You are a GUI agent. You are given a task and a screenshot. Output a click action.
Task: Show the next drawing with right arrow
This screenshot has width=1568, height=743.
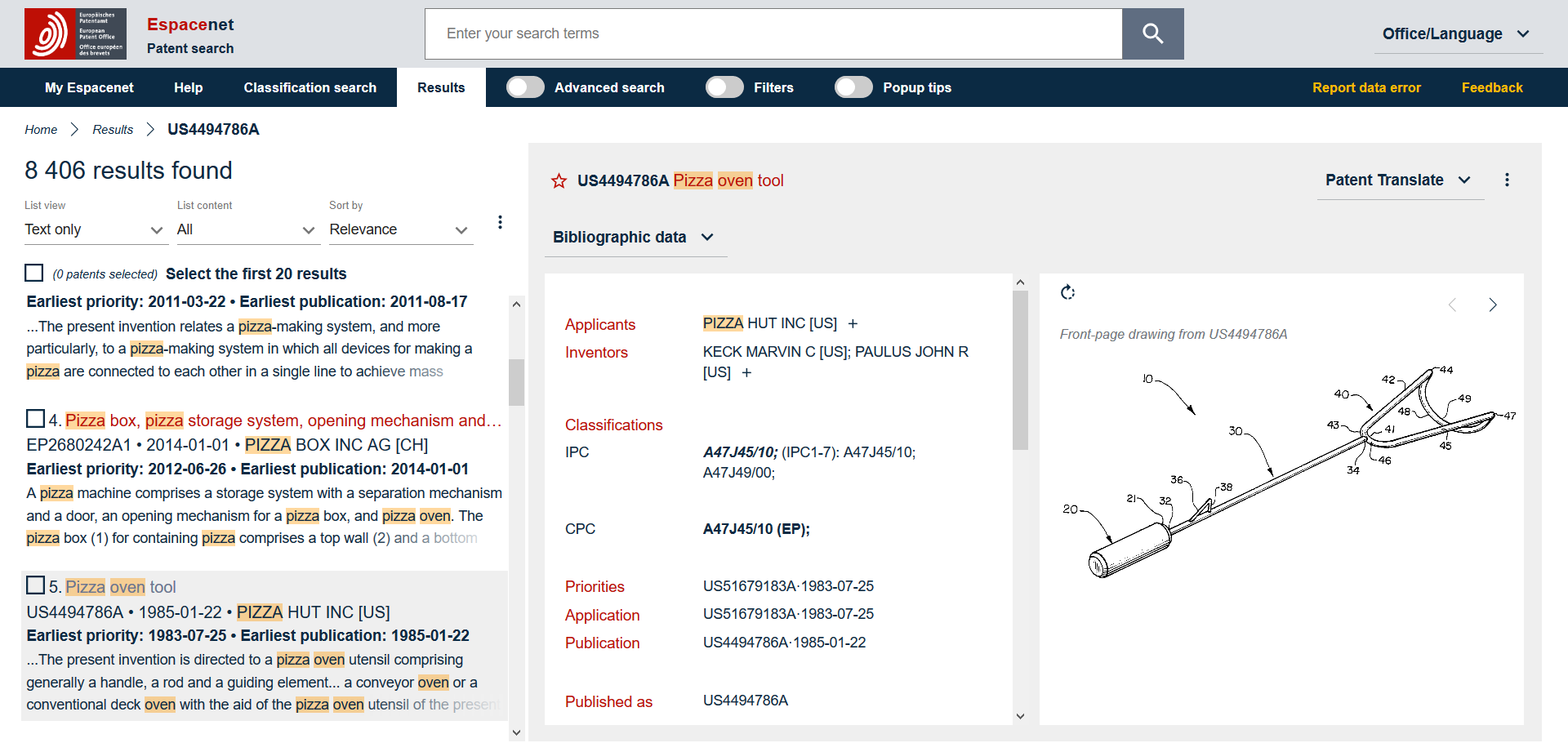[1492, 305]
